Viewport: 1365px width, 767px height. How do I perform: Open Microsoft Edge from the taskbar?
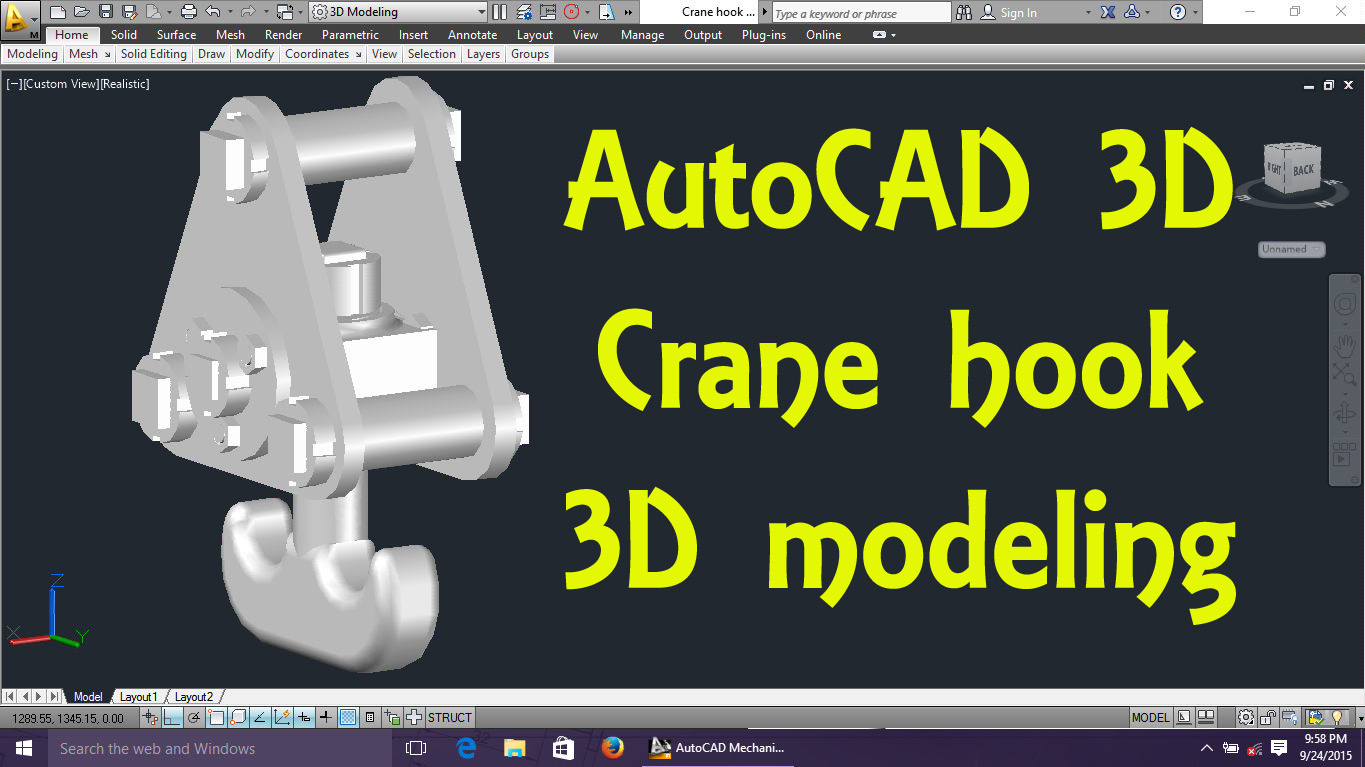tap(466, 748)
